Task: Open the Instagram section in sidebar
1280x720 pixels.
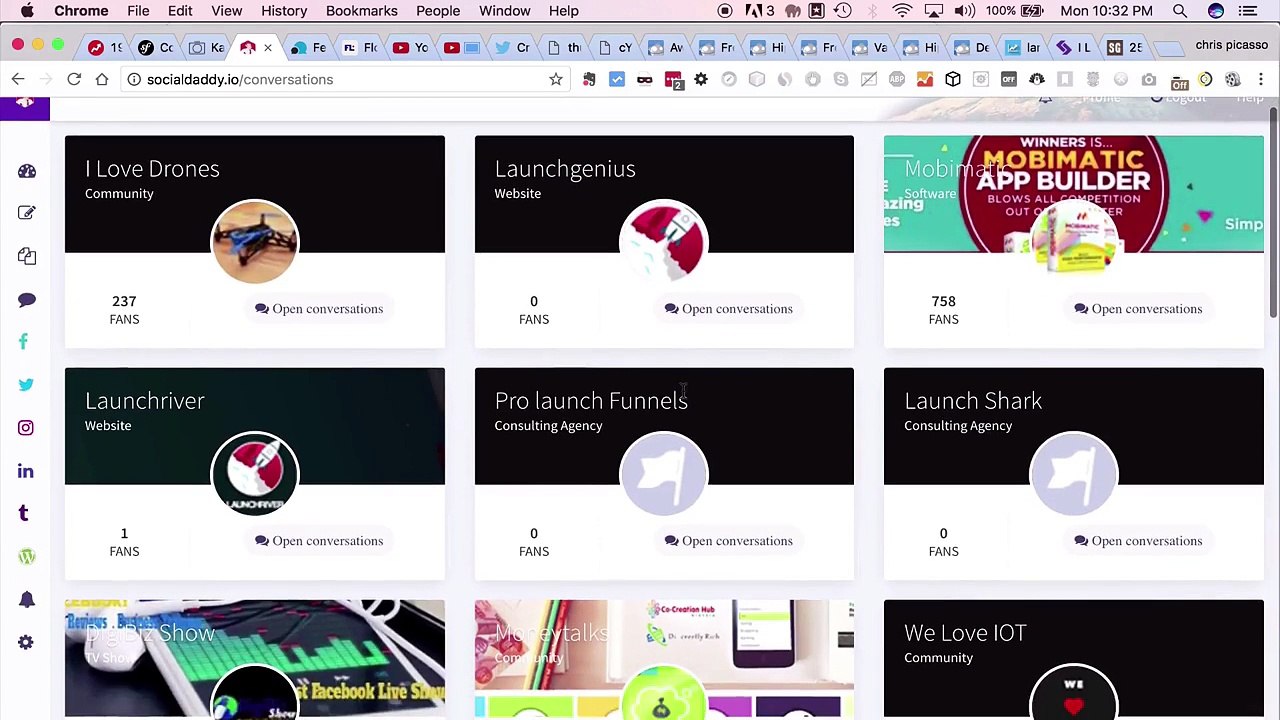Action: point(26,428)
